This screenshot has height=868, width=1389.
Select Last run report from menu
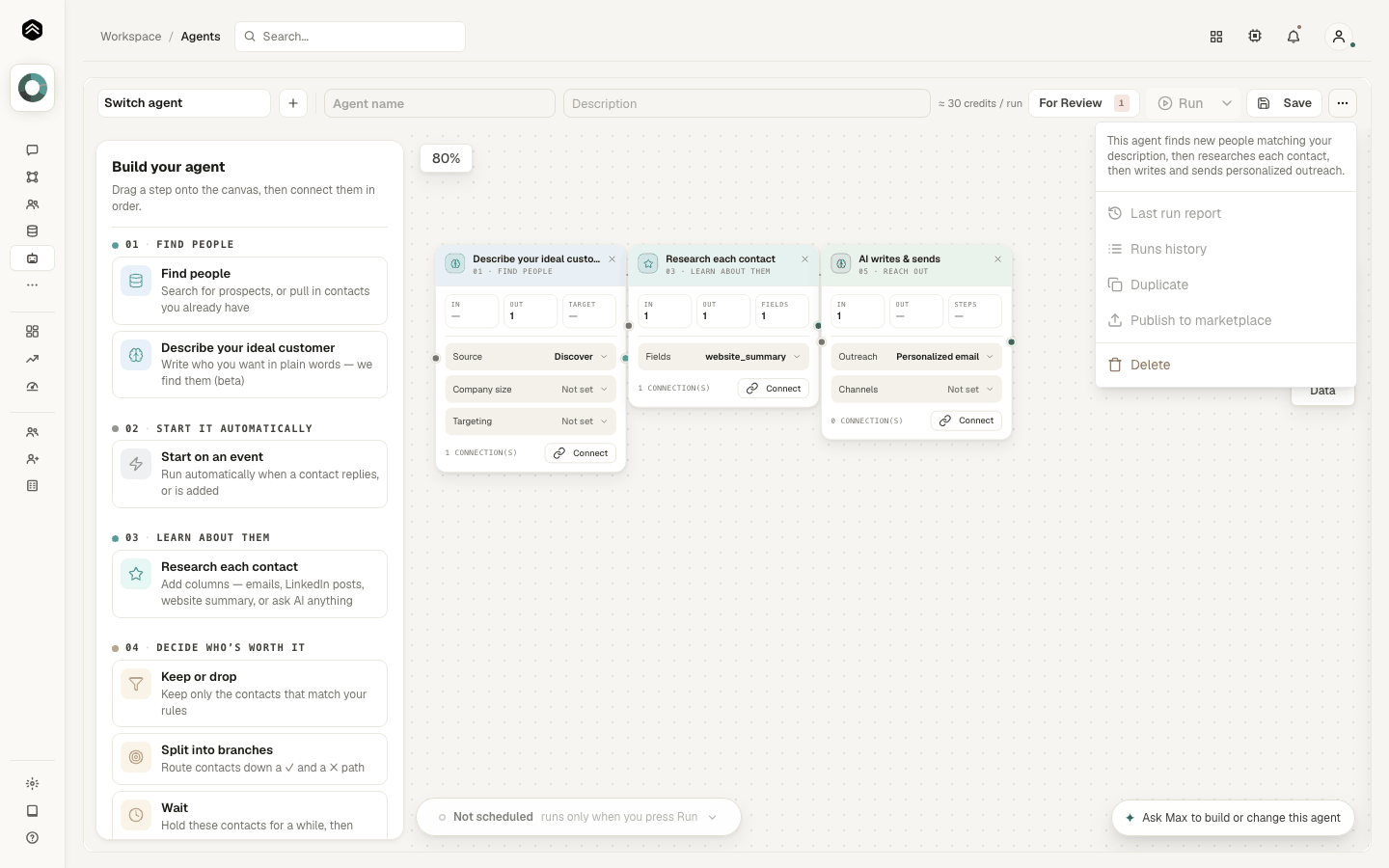(x=1226, y=213)
